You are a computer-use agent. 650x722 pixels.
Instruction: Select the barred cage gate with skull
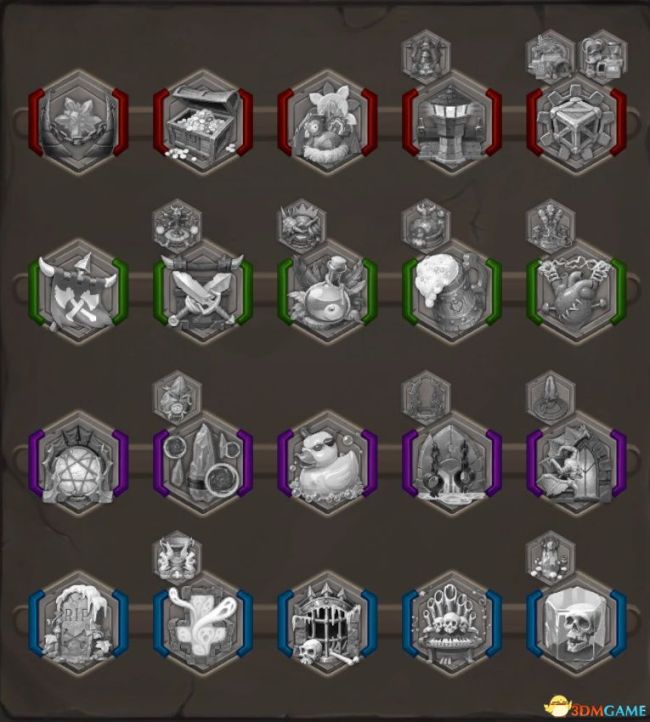click(x=327, y=624)
